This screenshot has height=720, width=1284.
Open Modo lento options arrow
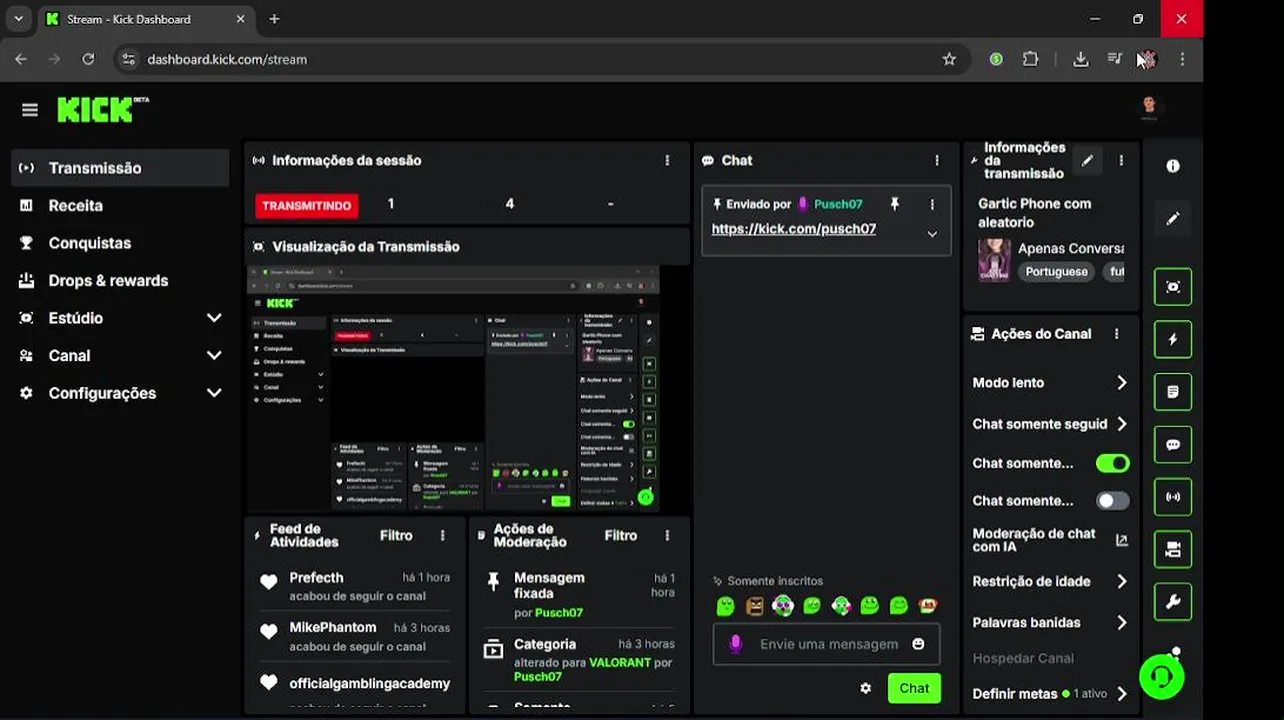pos(1121,383)
